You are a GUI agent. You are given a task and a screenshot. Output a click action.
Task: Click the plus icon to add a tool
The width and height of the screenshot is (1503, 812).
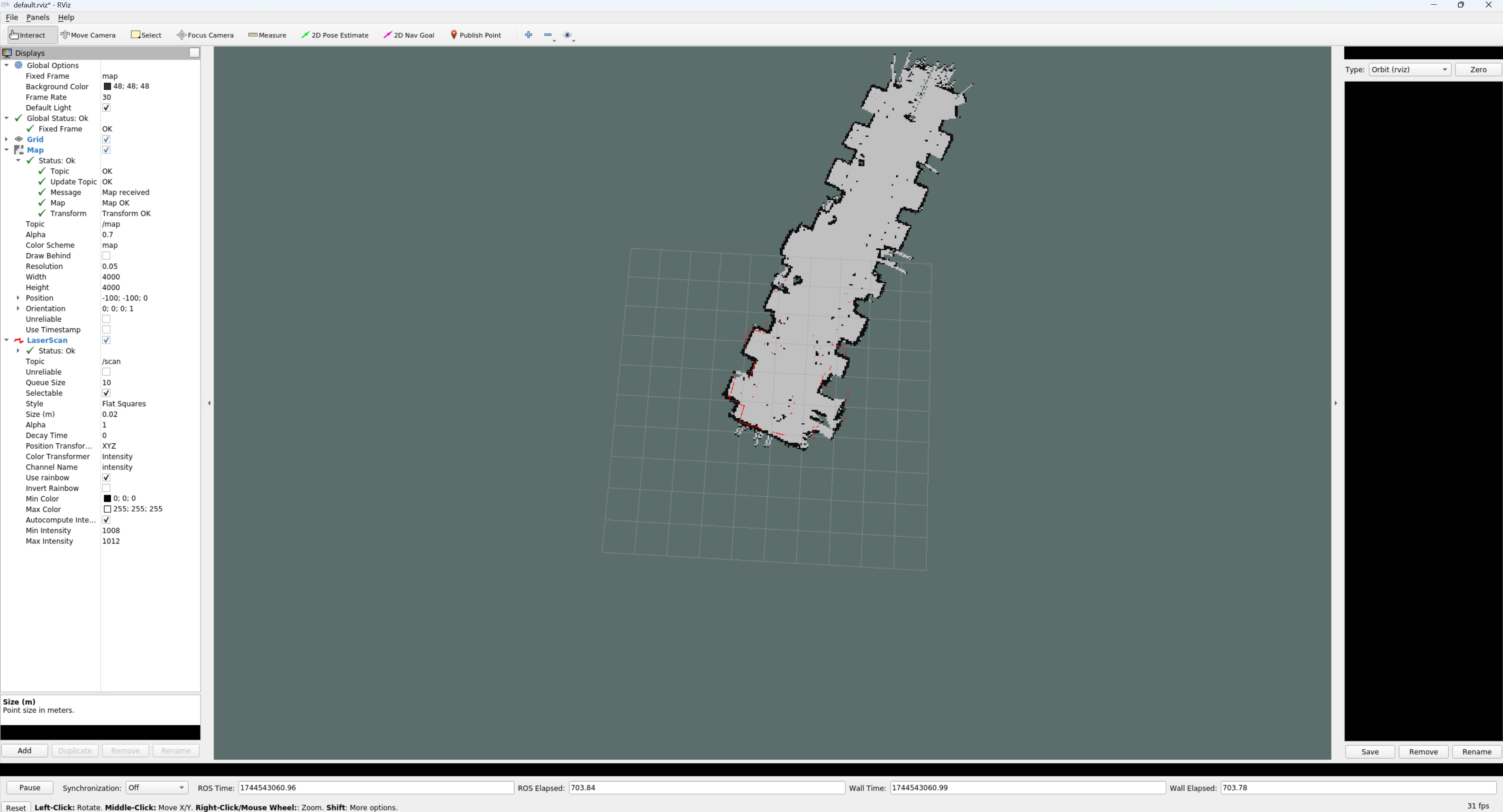[x=528, y=34]
